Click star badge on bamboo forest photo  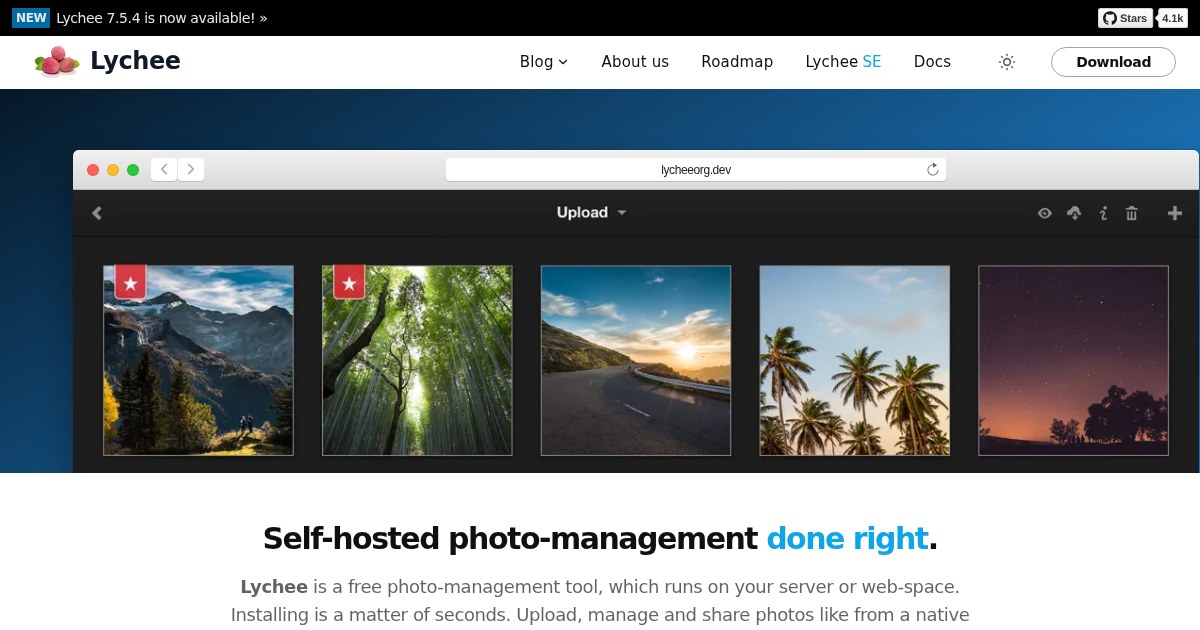[349, 282]
